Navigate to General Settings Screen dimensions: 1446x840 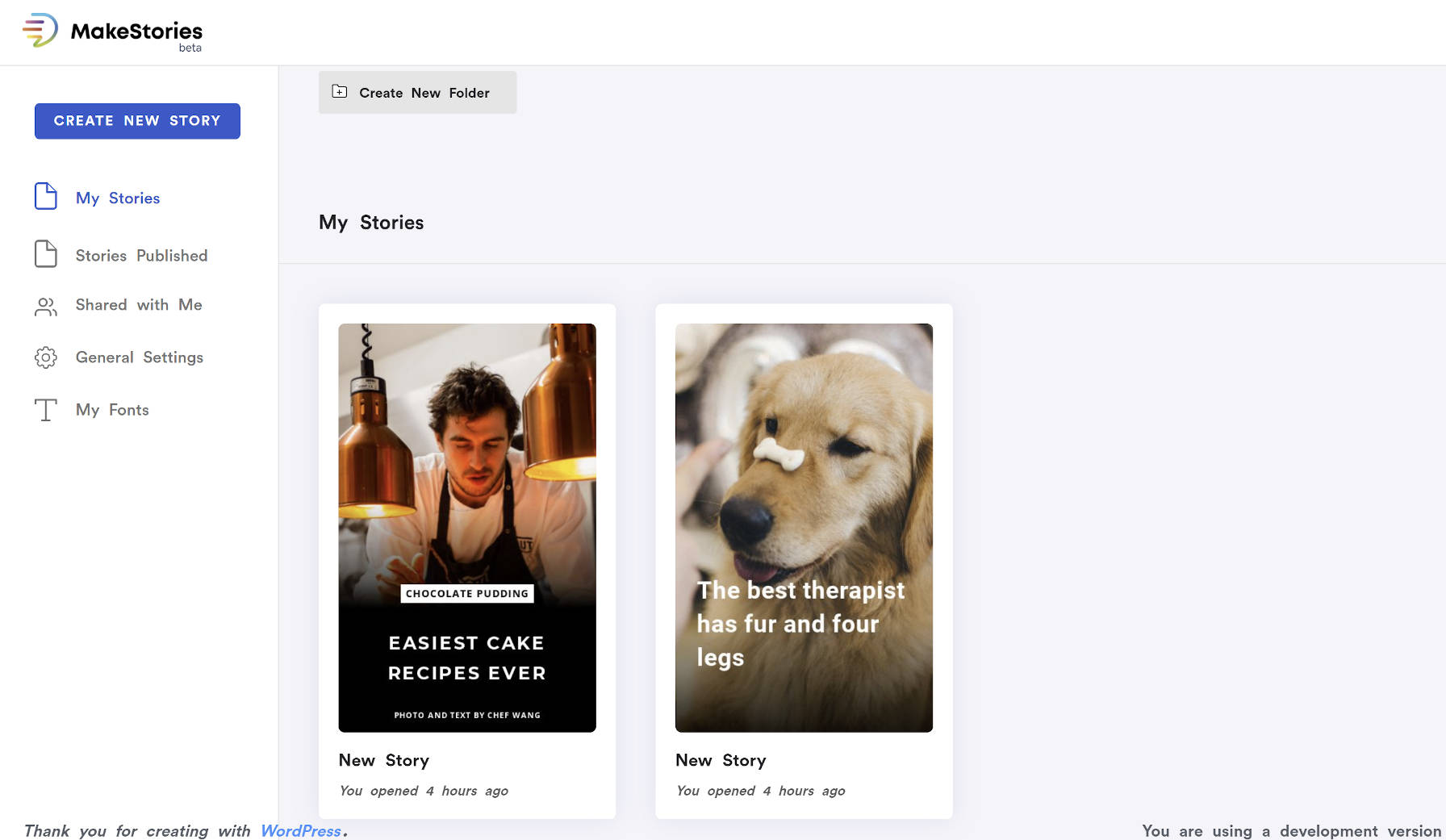[140, 357]
